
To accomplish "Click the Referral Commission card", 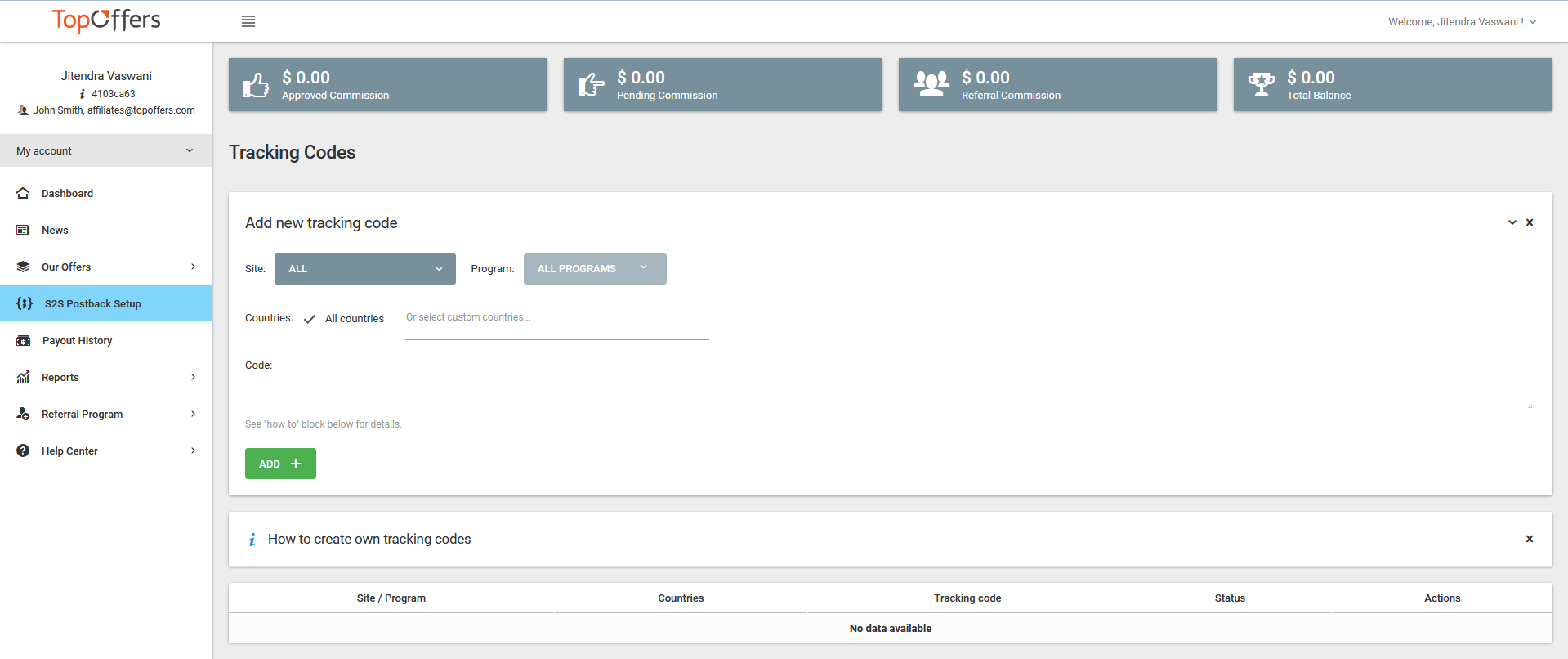I will [x=1058, y=84].
